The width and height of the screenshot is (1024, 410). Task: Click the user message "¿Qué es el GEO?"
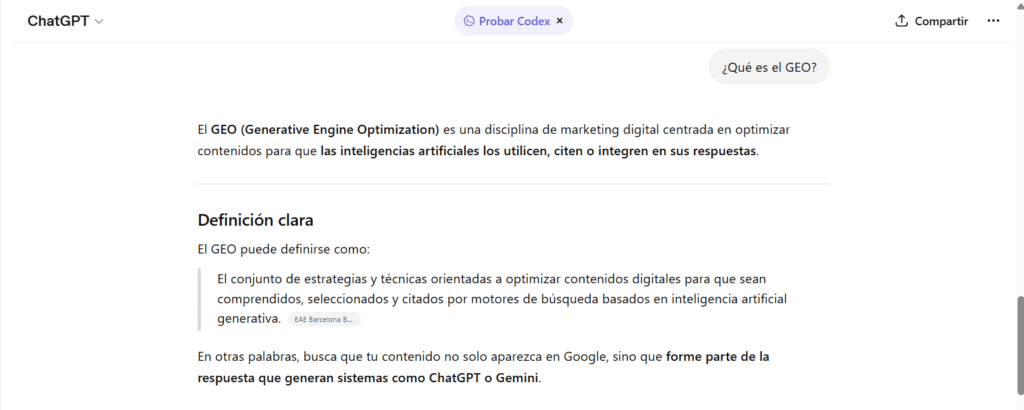click(769, 67)
